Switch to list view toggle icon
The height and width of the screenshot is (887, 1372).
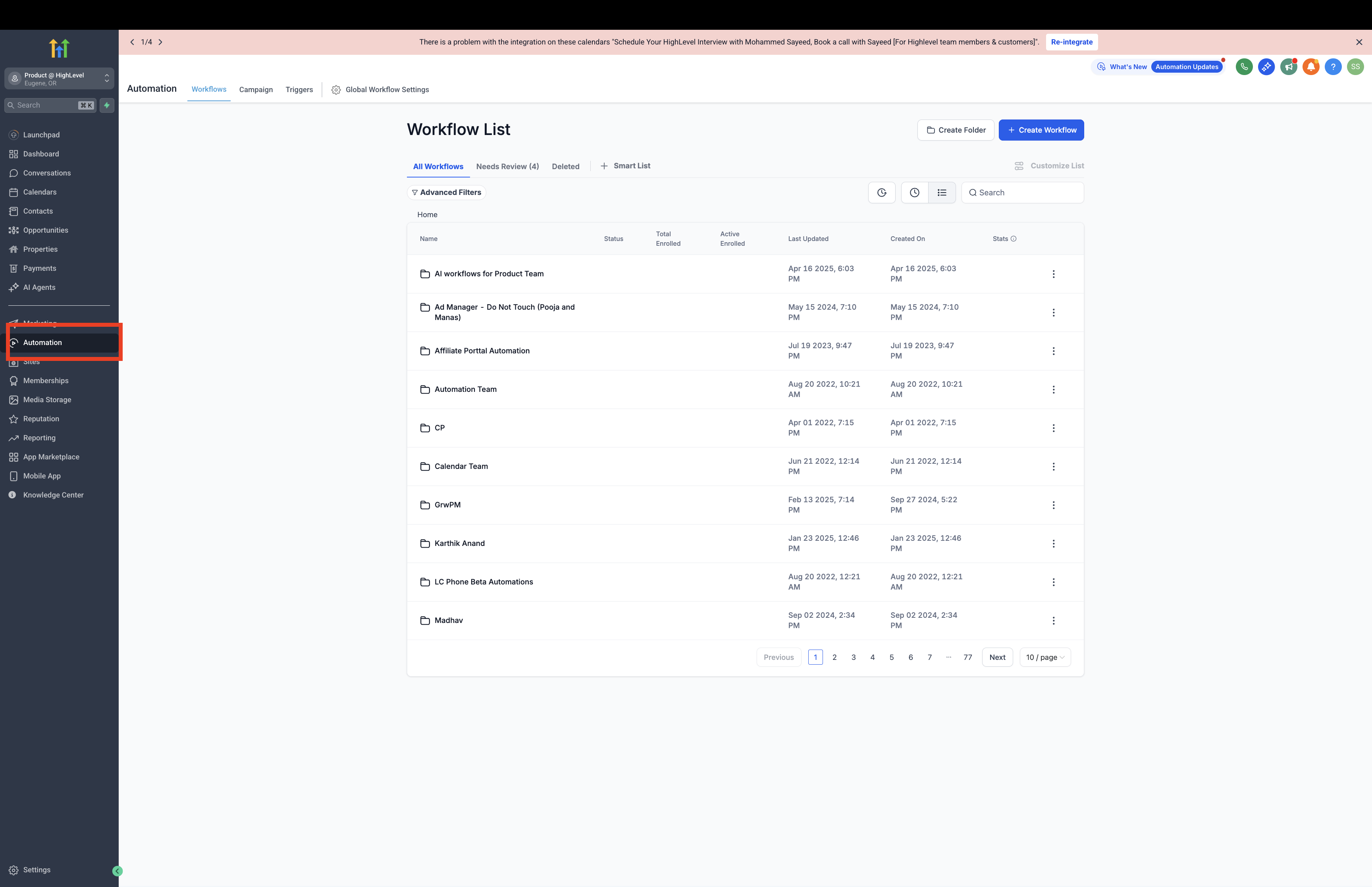(941, 193)
